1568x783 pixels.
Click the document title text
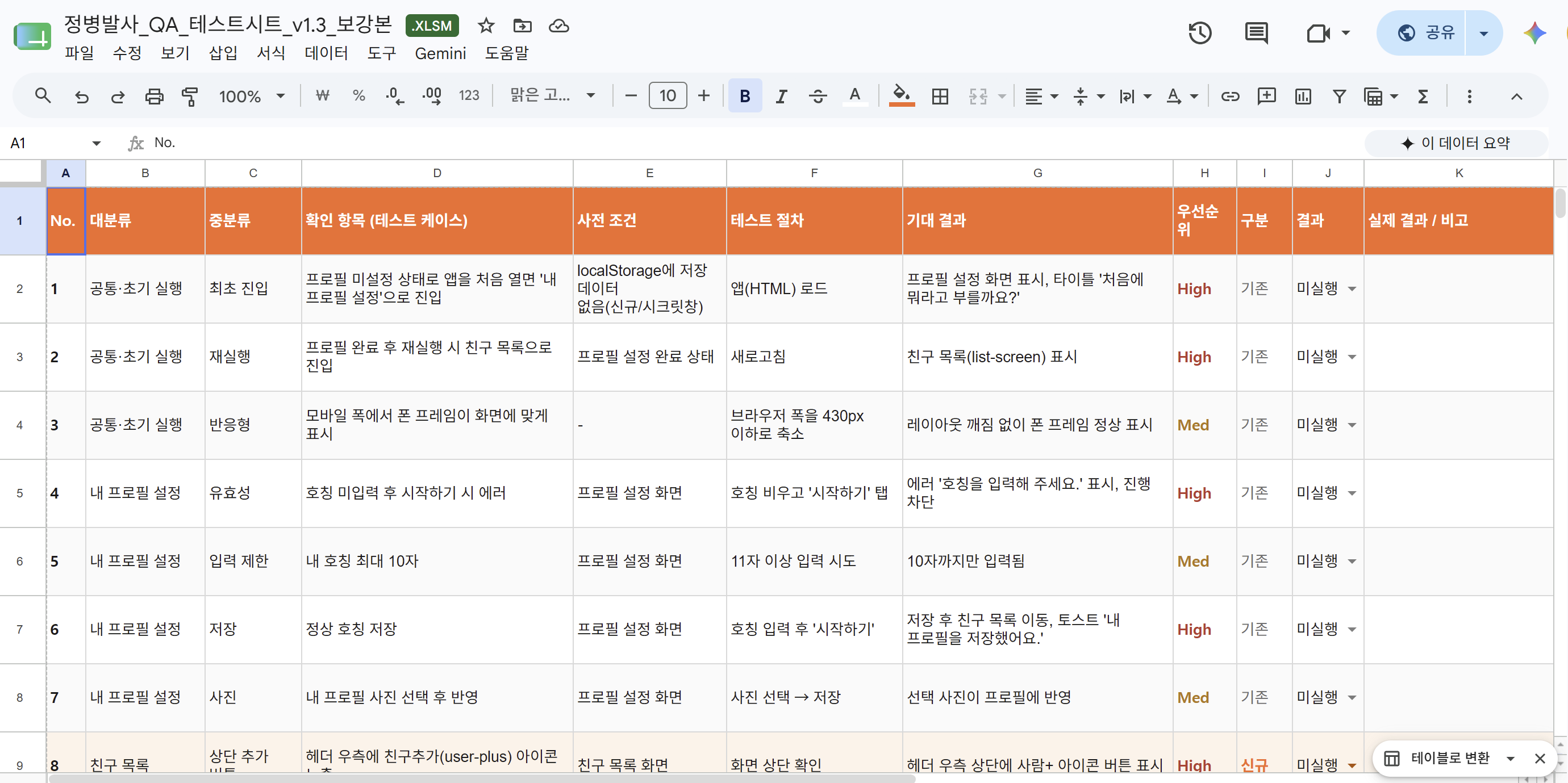click(228, 24)
